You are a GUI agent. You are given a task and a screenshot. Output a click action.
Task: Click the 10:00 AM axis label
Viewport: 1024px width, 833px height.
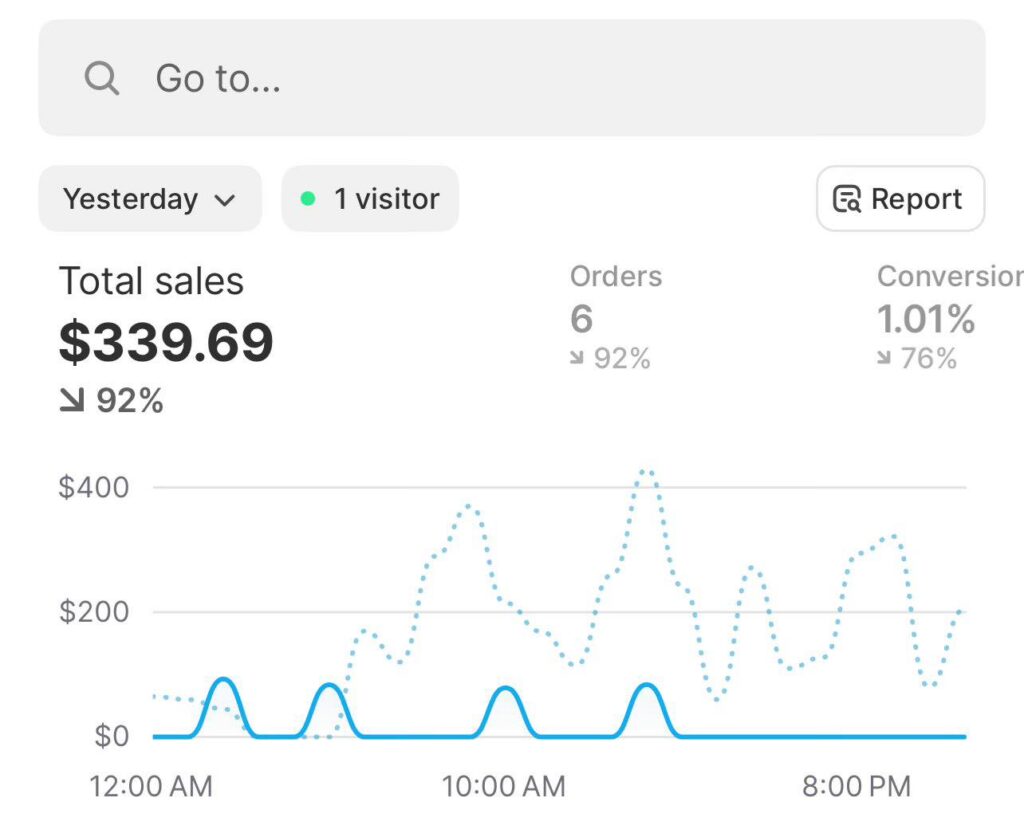coord(504,786)
